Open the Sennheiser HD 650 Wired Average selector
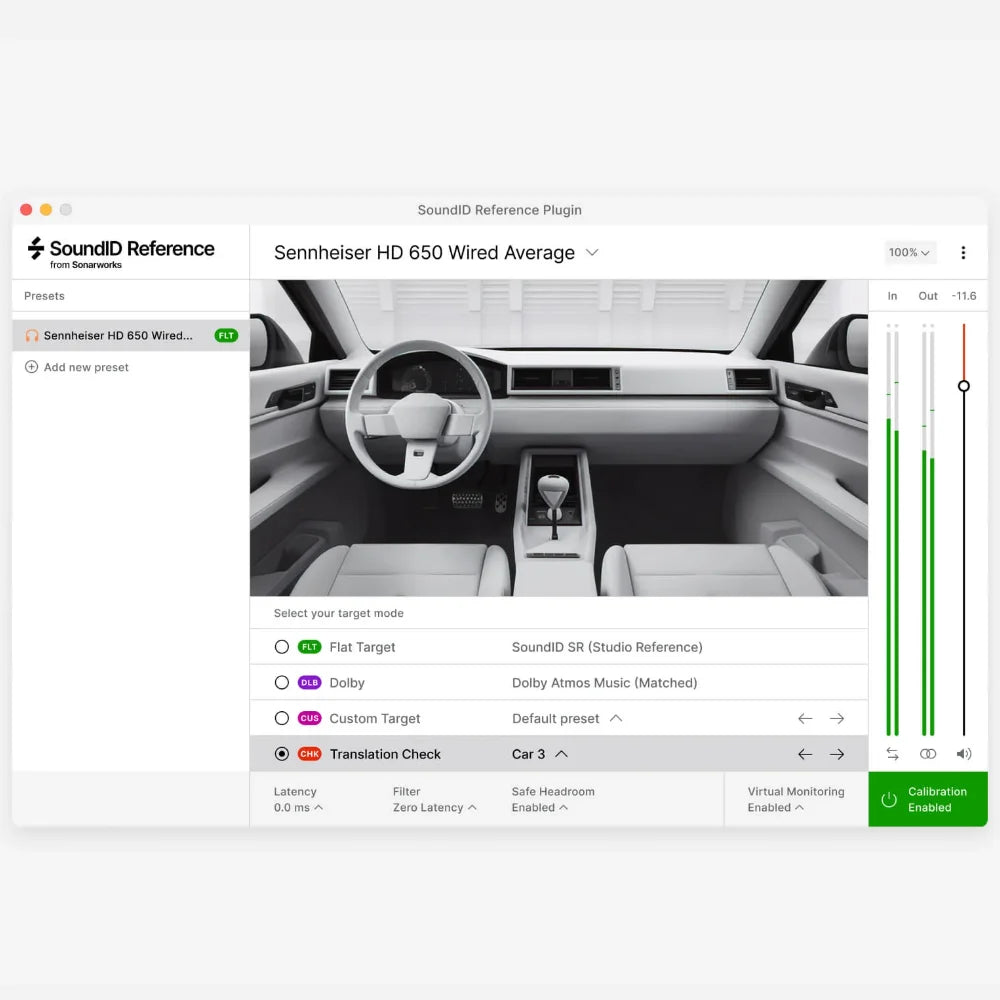 click(x=436, y=253)
